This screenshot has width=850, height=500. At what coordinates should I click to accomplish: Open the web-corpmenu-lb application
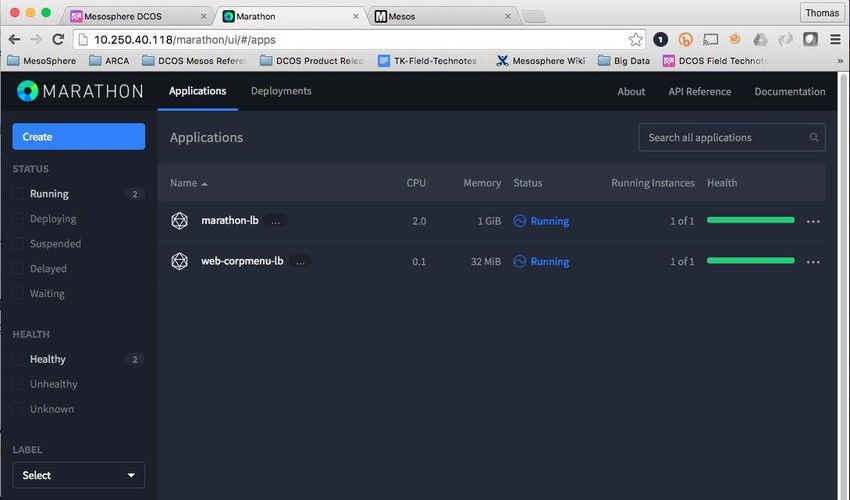242,261
